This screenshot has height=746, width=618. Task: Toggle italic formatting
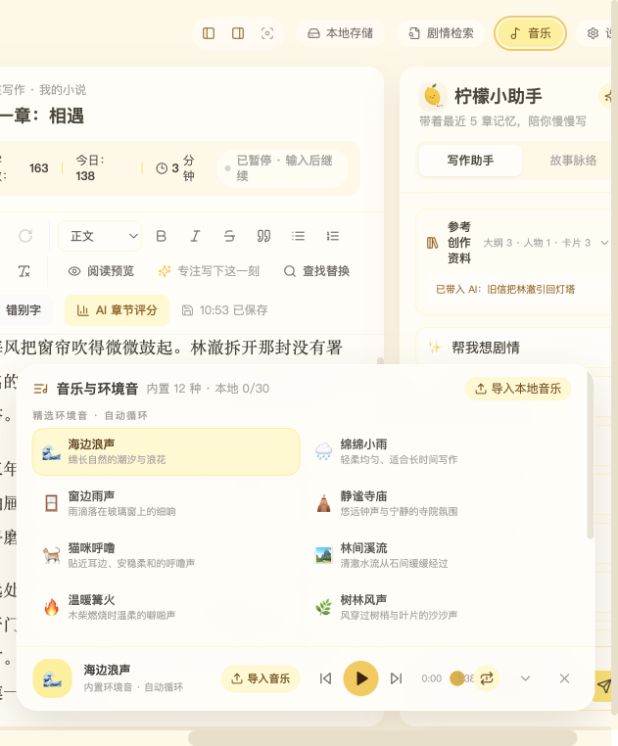pyautogui.click(x=195, y=236)
